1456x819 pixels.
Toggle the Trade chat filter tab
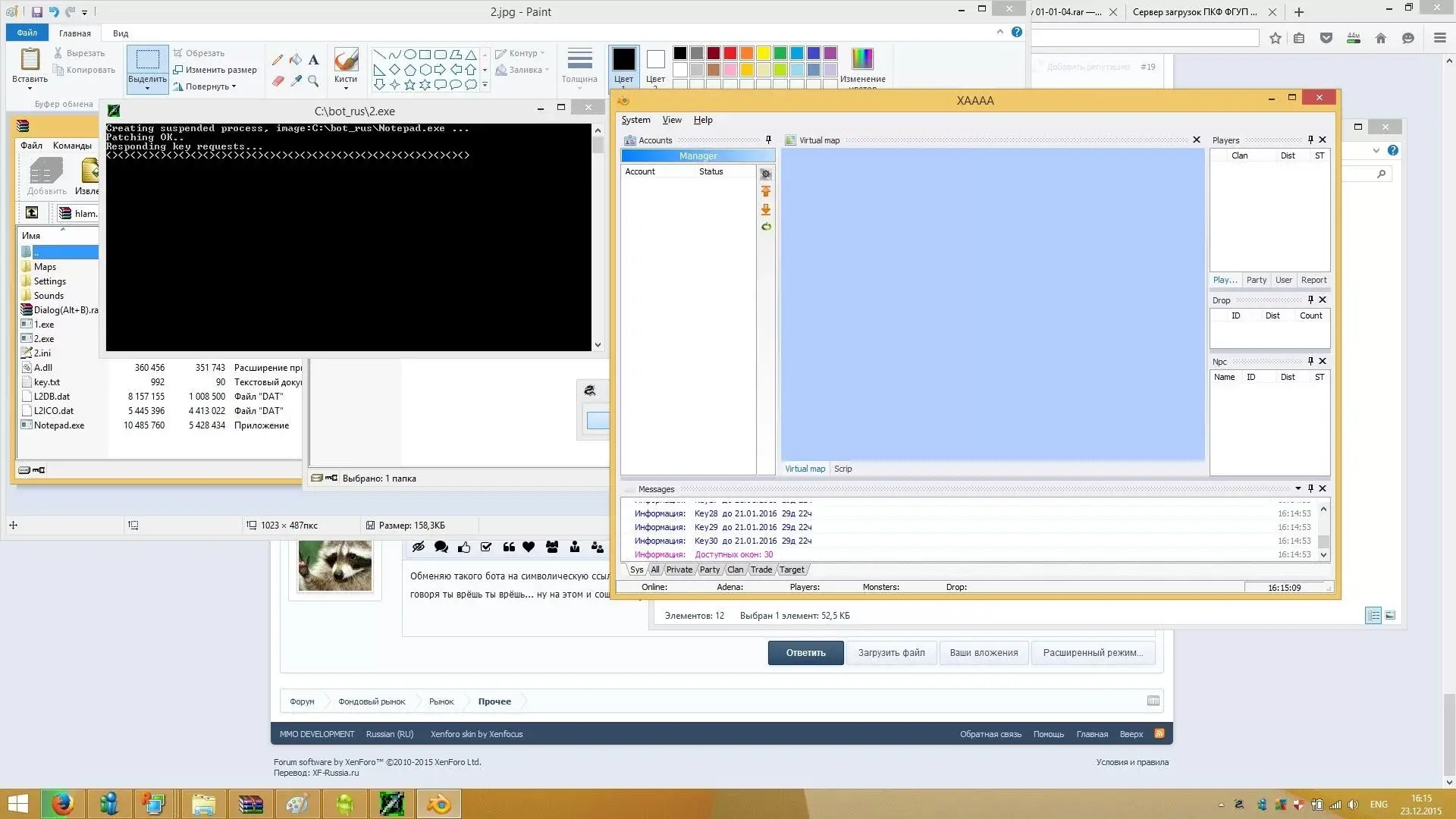(761, 569)
